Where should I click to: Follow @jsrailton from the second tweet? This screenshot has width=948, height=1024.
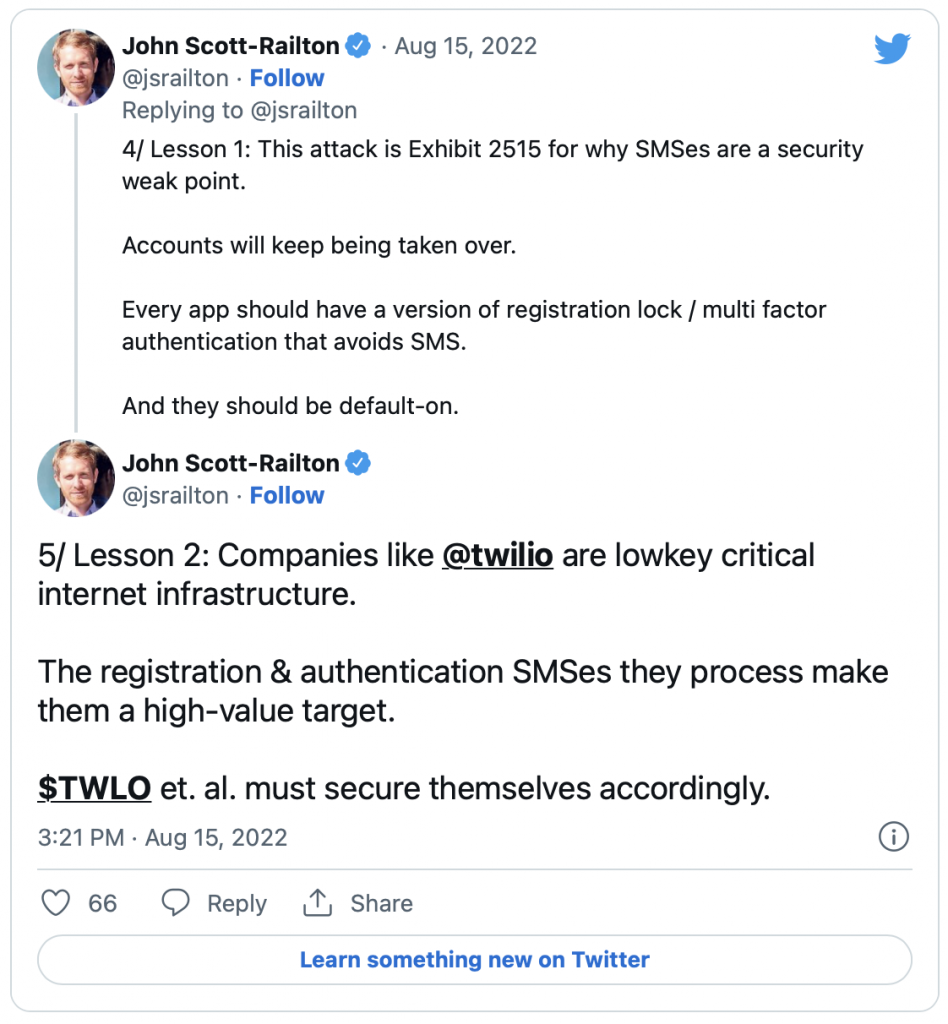click(287, 495)
